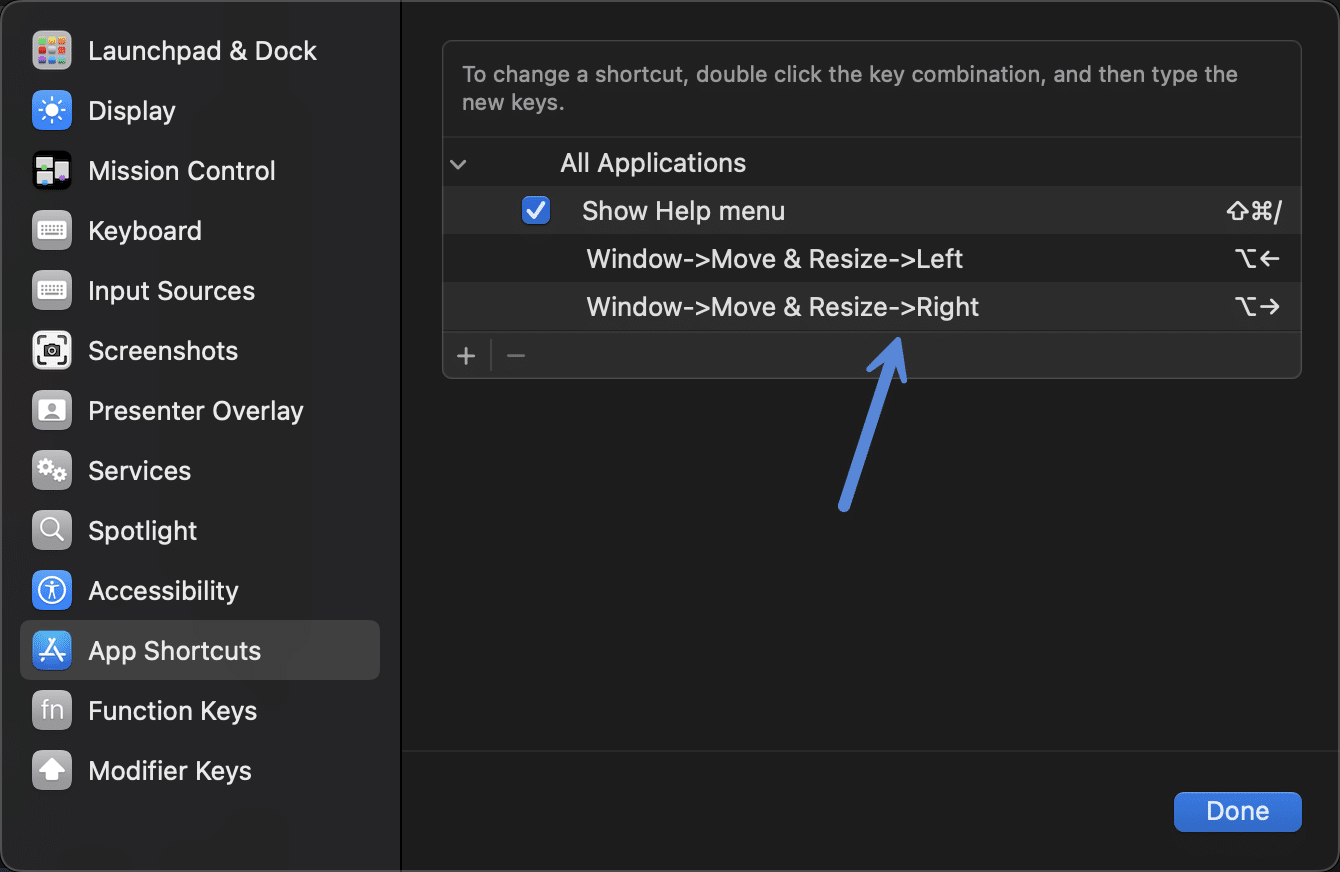Click the Modifier Keys arrow icon

tap(51, 770)
